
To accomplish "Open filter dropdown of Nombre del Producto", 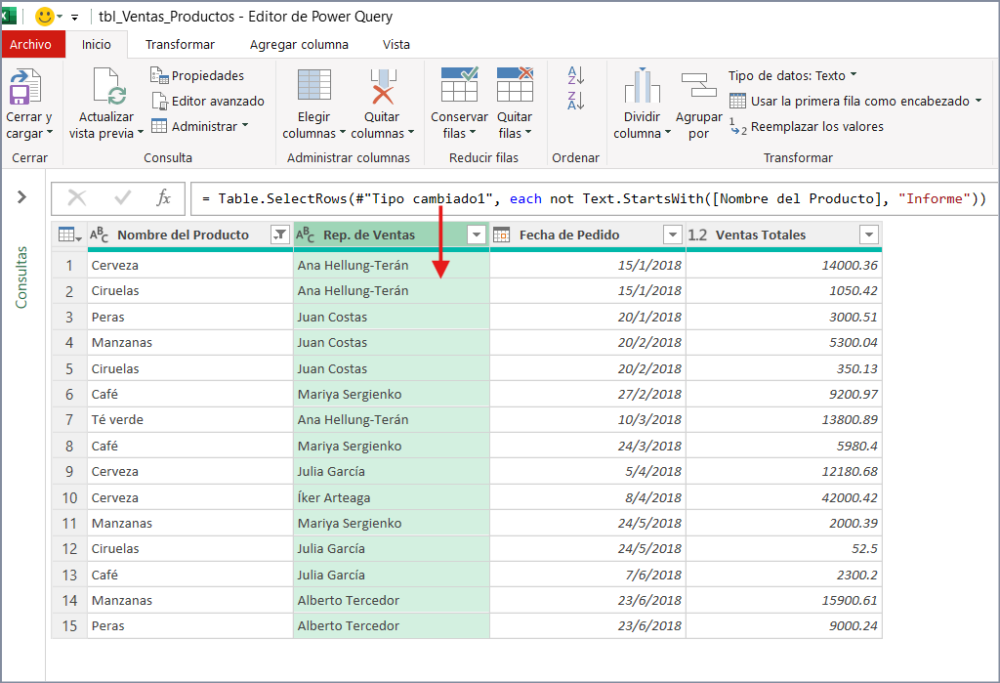I will click(279, 235).
